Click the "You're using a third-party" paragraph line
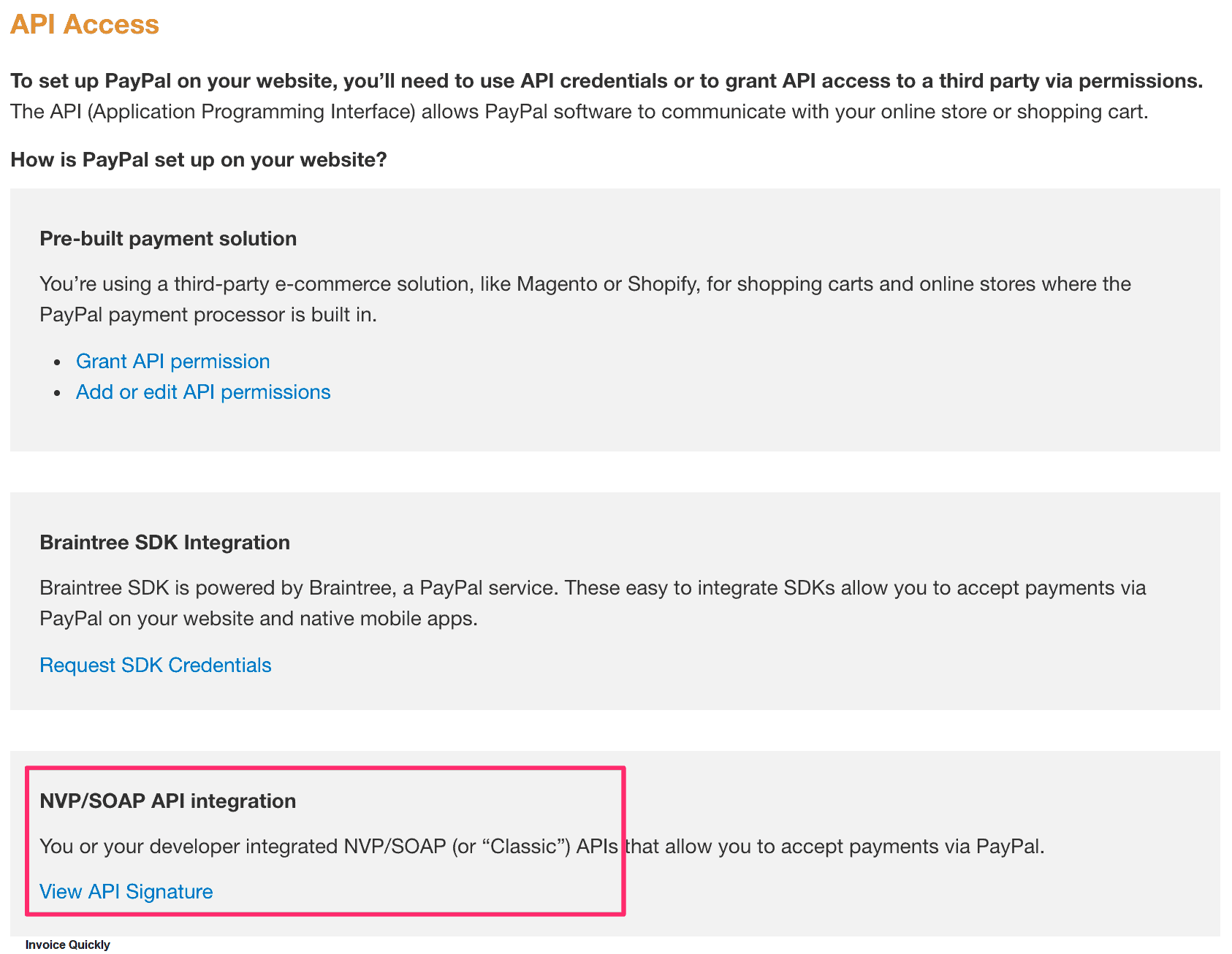The height and width of the screenshot is (954, 1232). pyautogui.click(x=585, y=284)
